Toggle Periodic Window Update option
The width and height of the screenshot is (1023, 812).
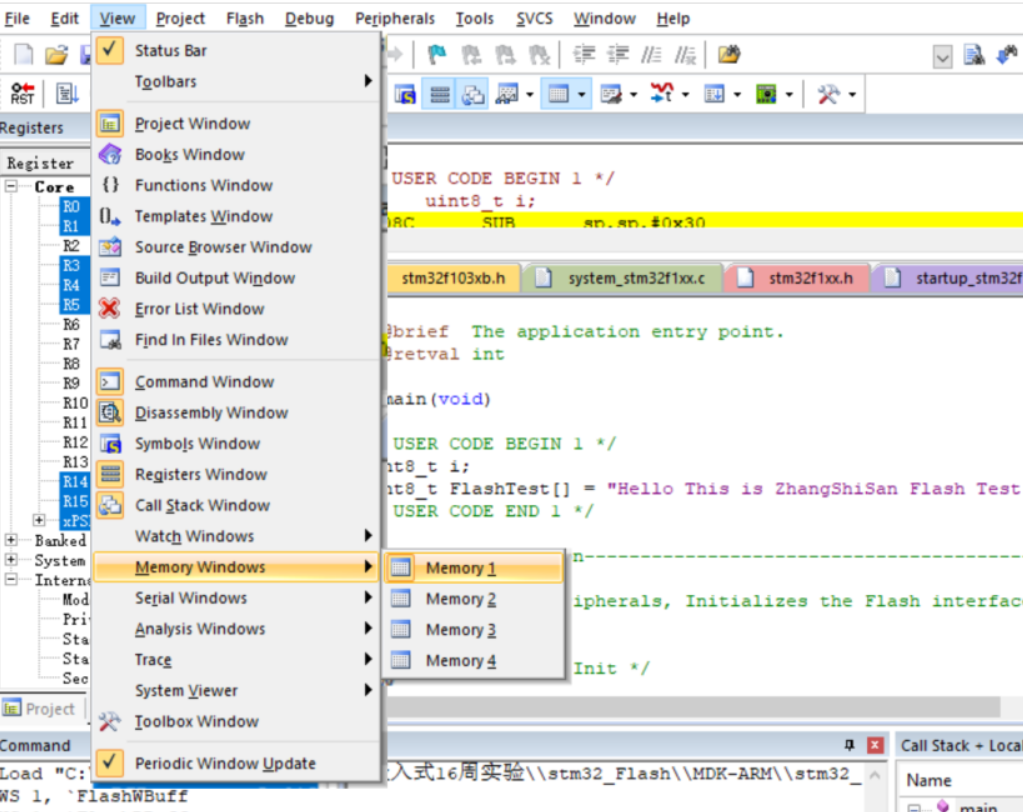(110, 762)
